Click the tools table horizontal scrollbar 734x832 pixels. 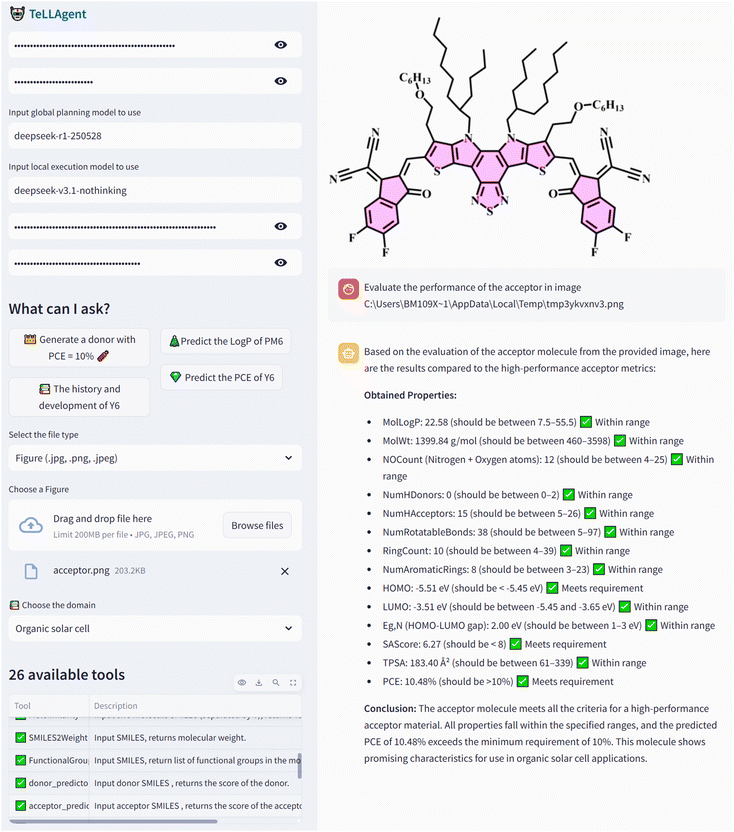click(x=113, y=821)
